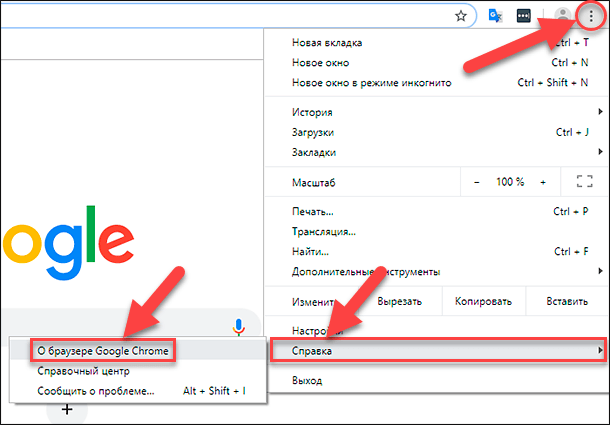
Task: Click the Вырезать button
Action: 400,301
